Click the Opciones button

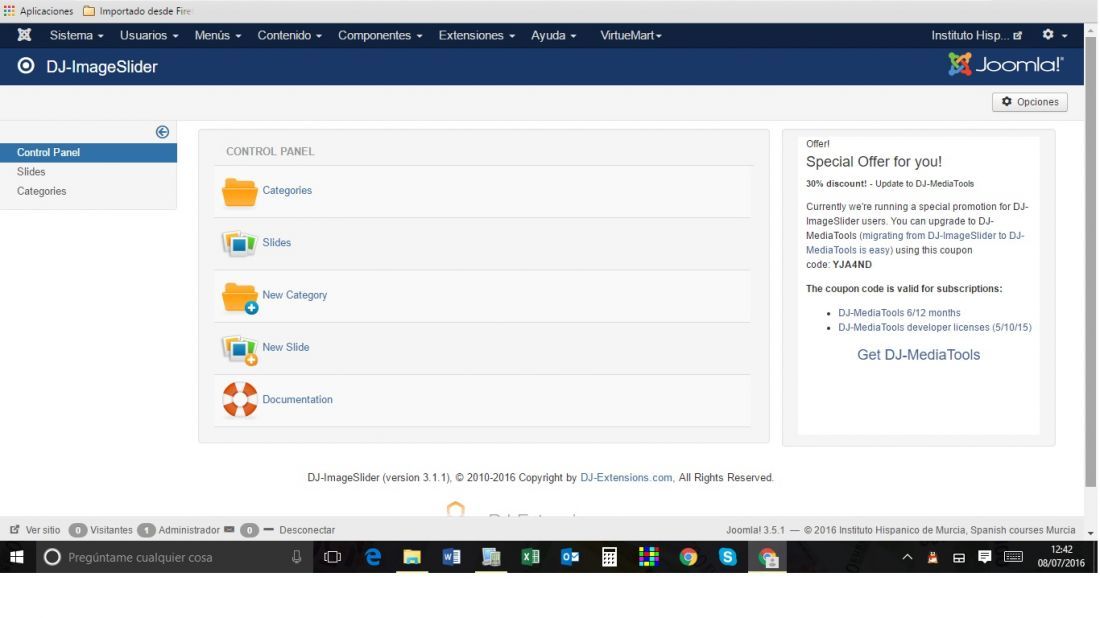click(1029, 102)
